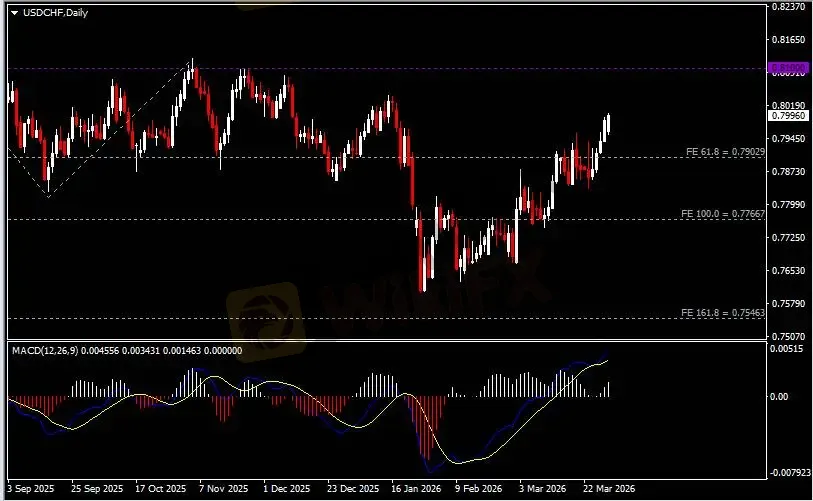Click the USDCHF,Daily chart title

(x=50, y=11)
